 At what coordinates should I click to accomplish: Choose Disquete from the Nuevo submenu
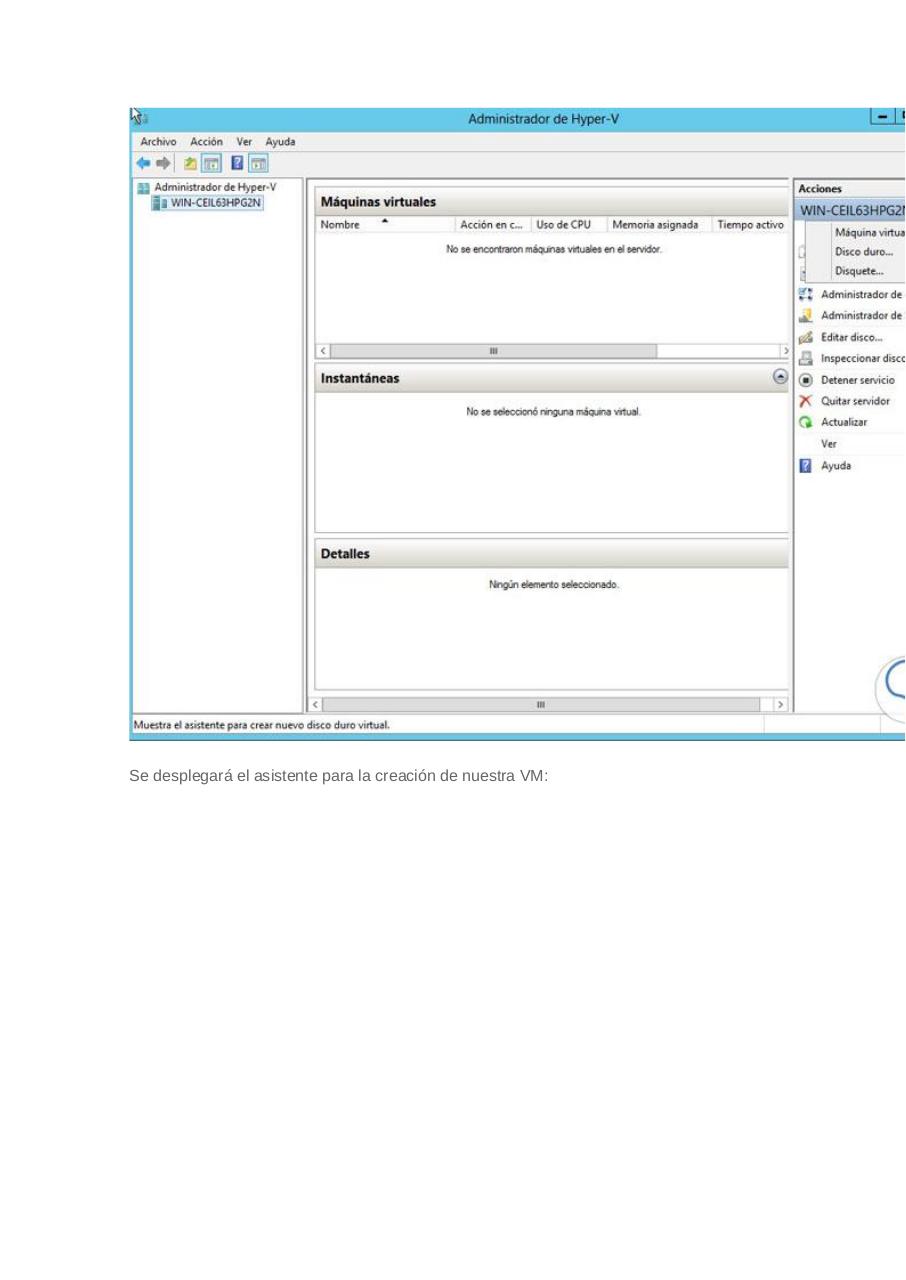(x=858, y=270)
